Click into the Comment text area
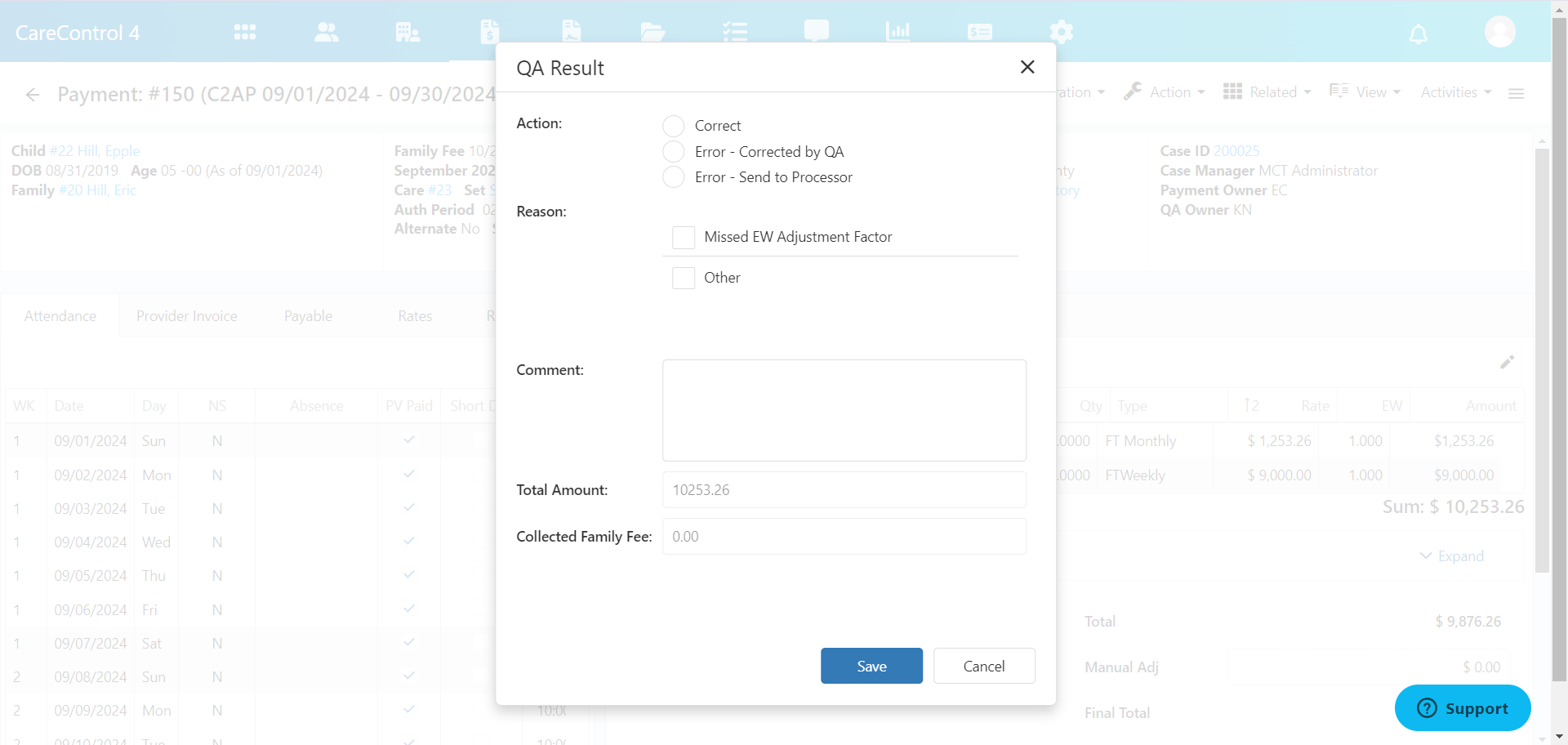The image size is (1568, 745). tap(844, 410)
